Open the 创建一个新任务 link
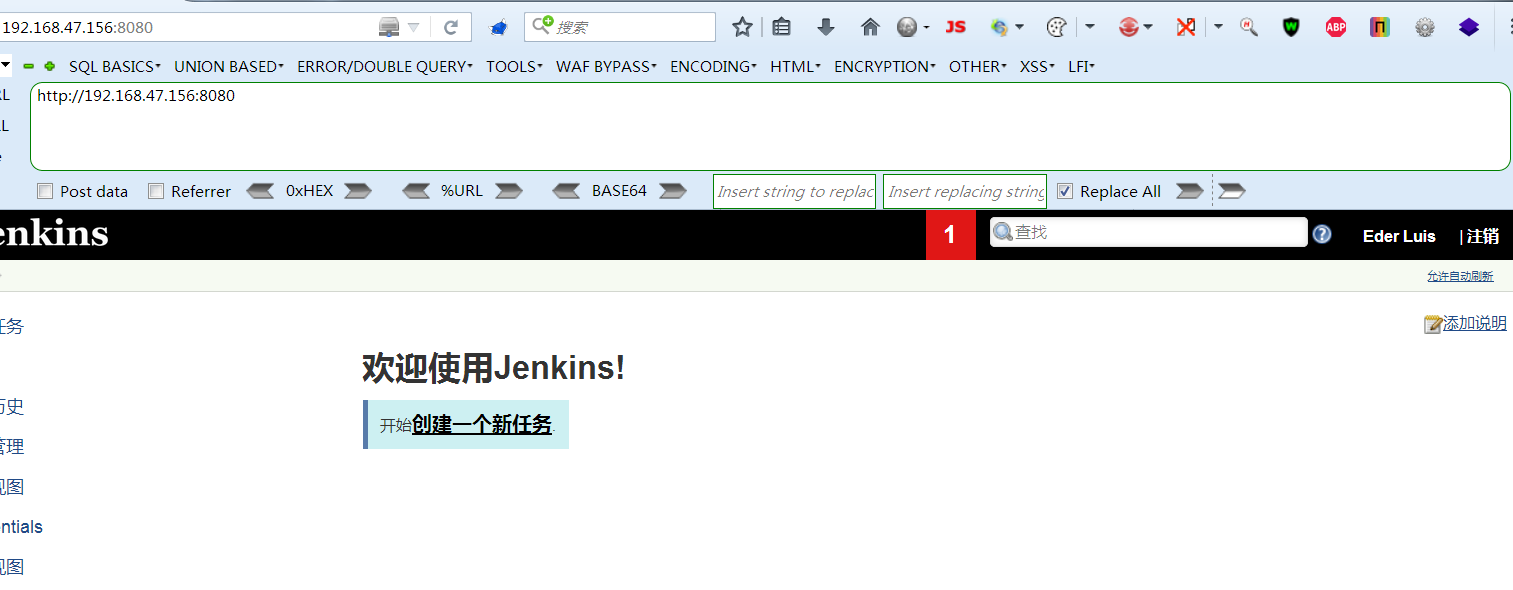 pos(482,425)
